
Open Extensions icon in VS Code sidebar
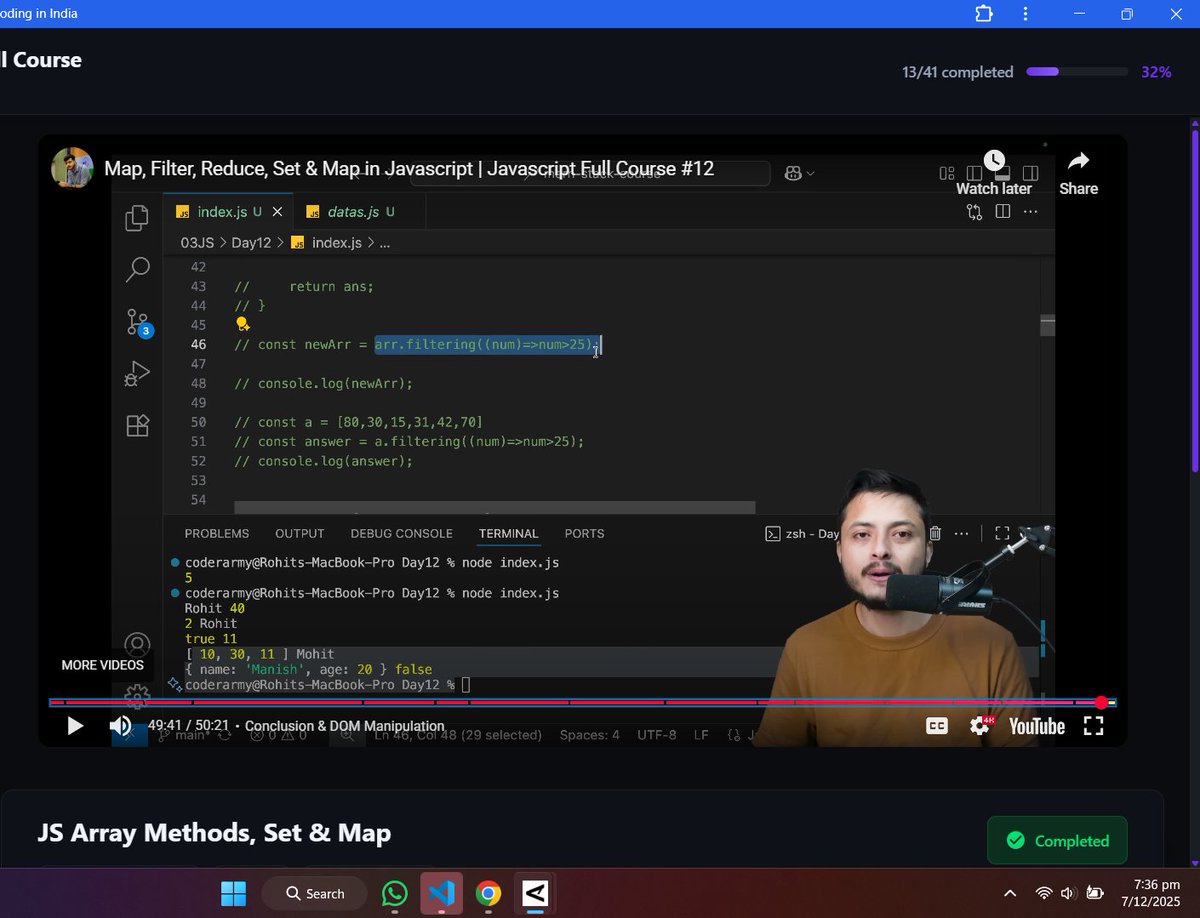click(137, 426)
